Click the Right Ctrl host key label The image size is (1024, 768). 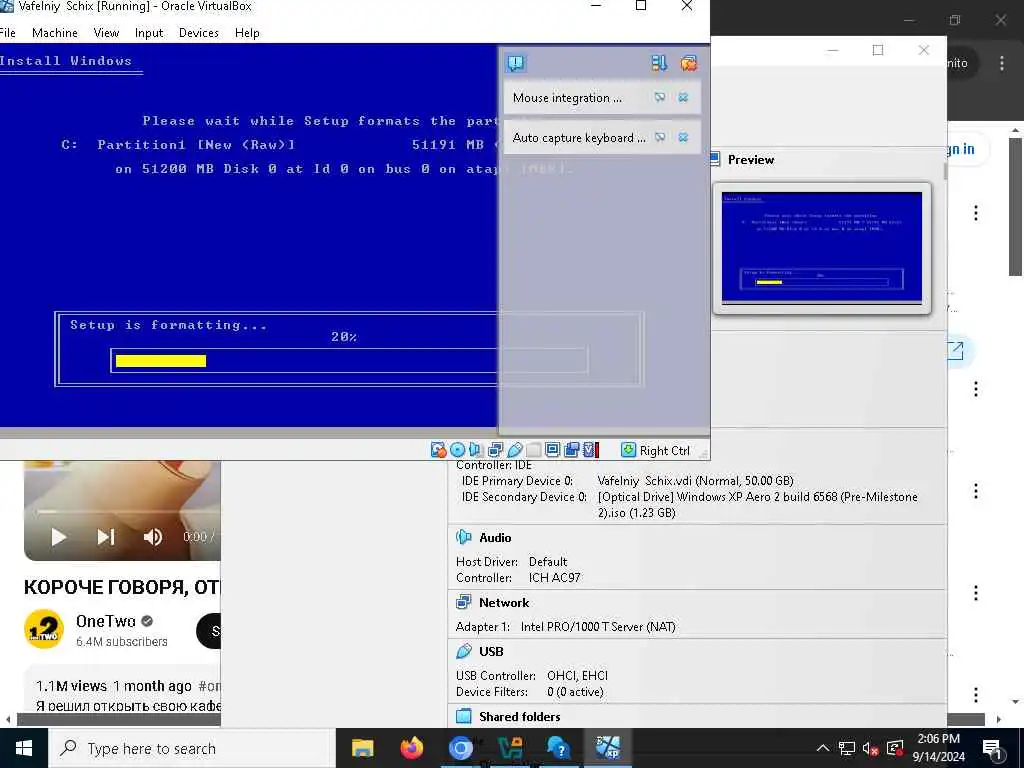tap(664, 451)
